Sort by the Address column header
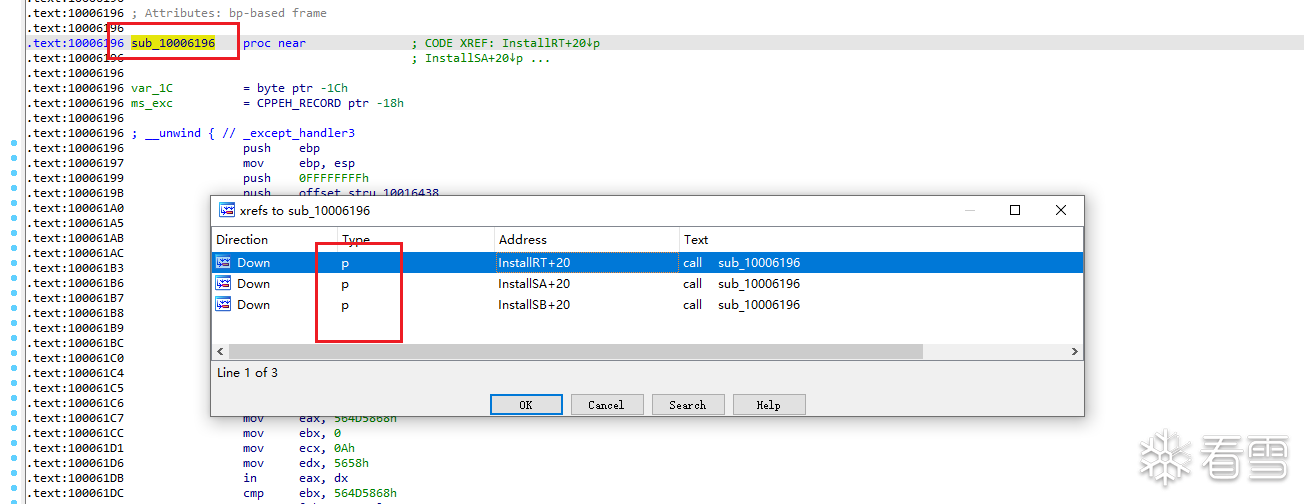The width and height of the screenshot is (1304, 504). coord(523,240)
